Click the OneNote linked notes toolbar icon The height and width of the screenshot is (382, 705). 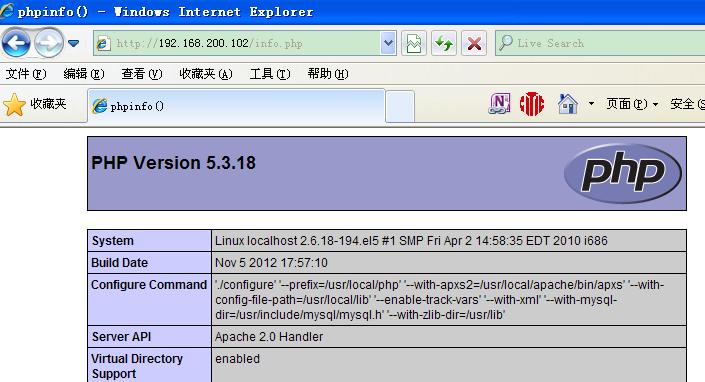pyautogui.click(x=499, y=104)
